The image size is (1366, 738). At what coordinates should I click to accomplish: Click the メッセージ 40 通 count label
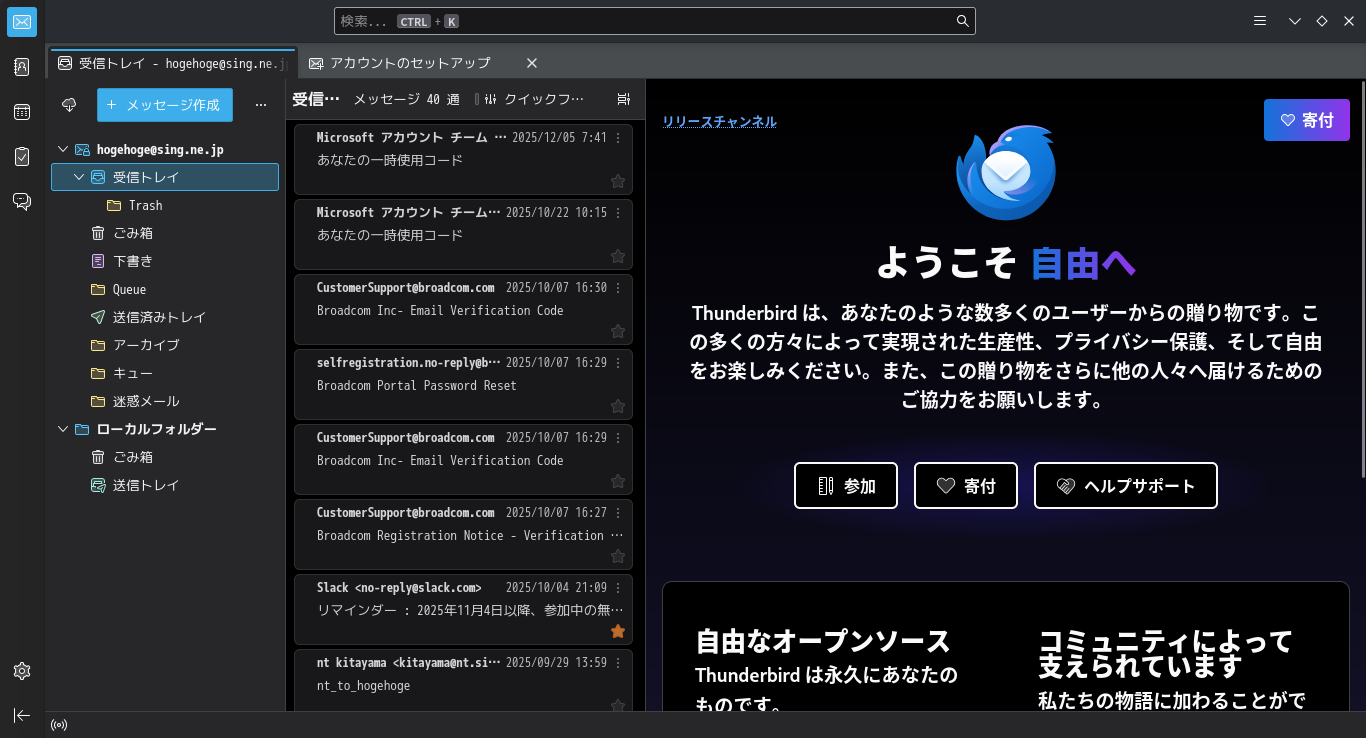407,99
